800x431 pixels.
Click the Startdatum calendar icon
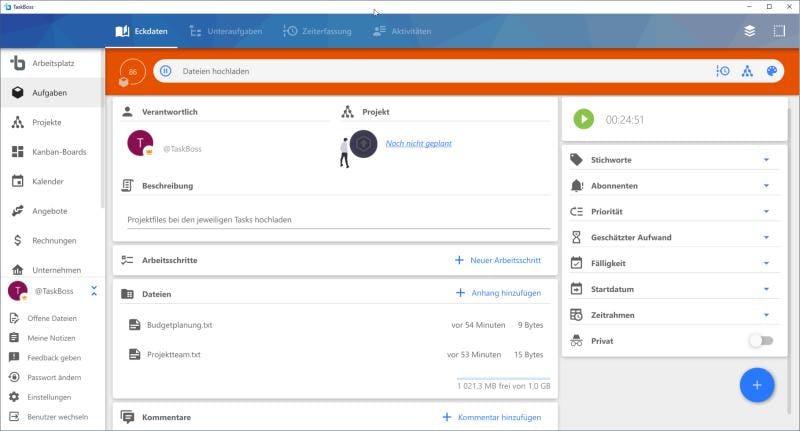577,289
